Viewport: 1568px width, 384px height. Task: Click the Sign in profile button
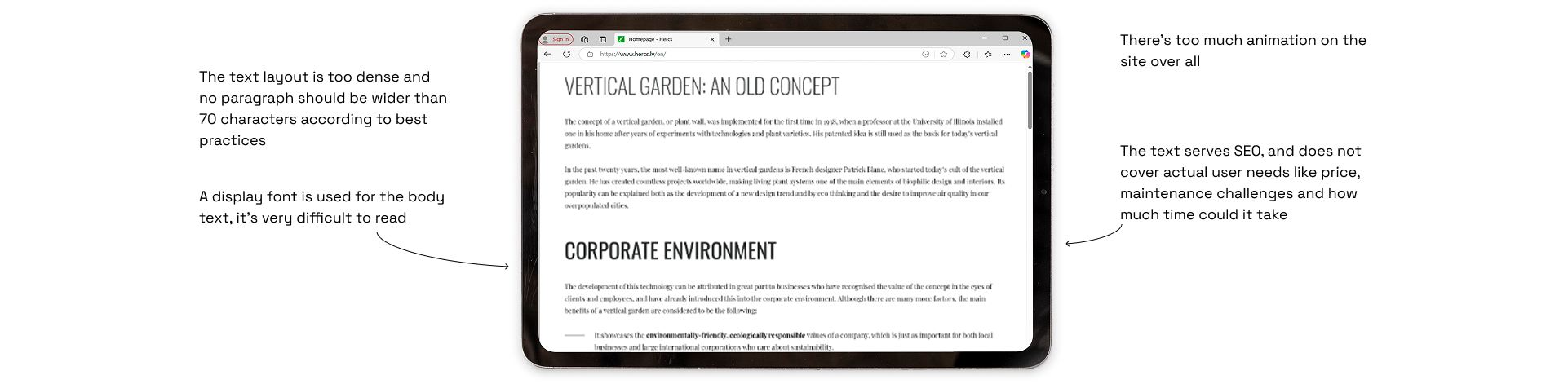pos(556,39)
